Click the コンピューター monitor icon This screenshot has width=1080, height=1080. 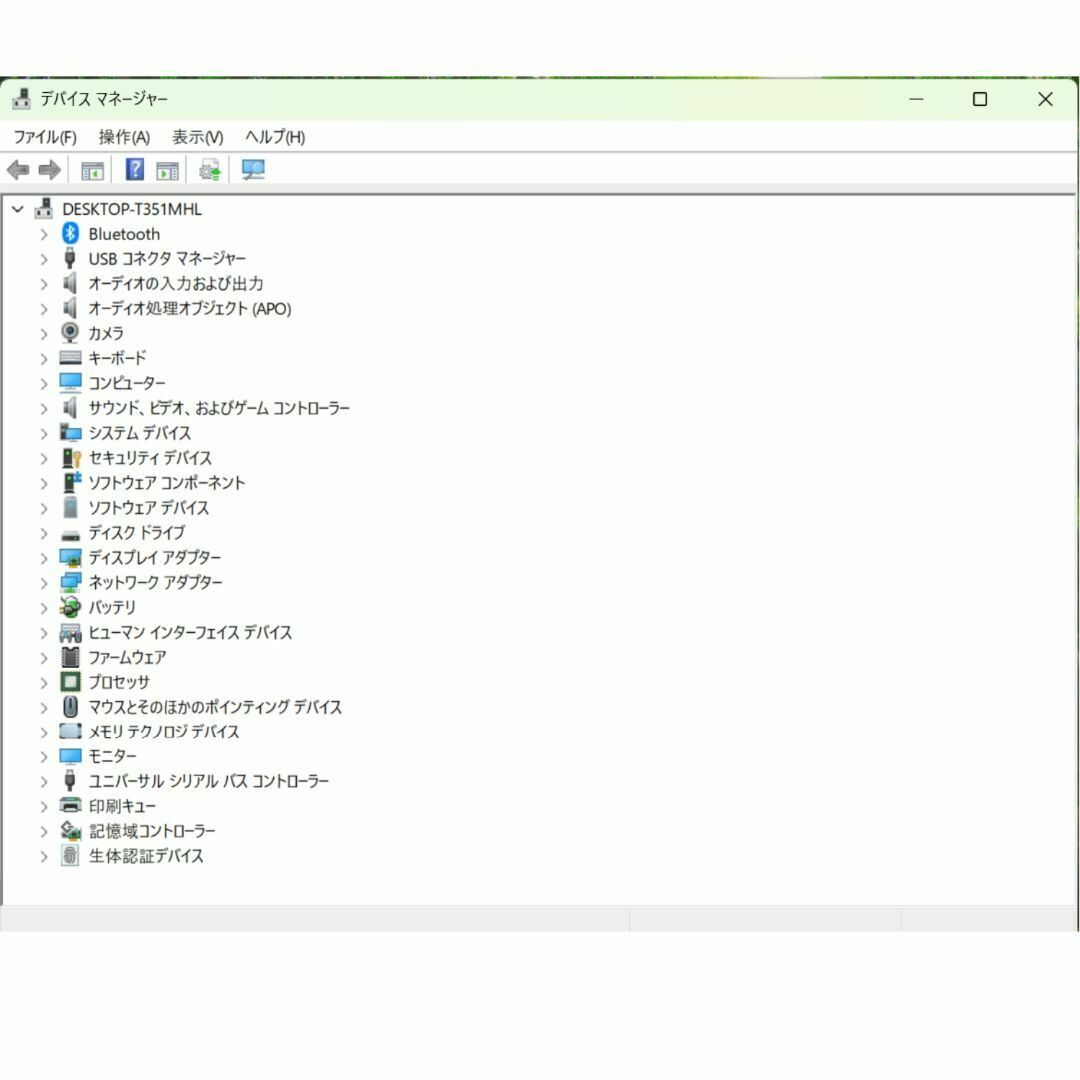[70, 382]
